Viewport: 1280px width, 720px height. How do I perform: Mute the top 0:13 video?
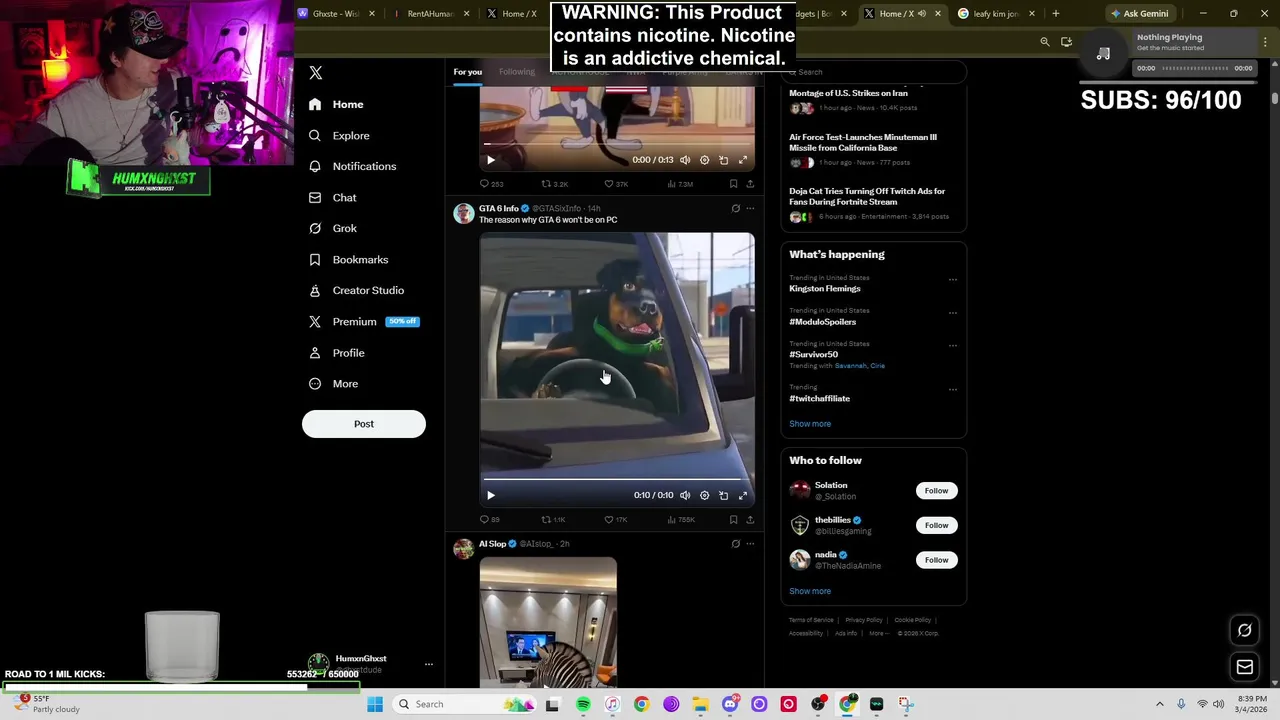coord(685,160)
